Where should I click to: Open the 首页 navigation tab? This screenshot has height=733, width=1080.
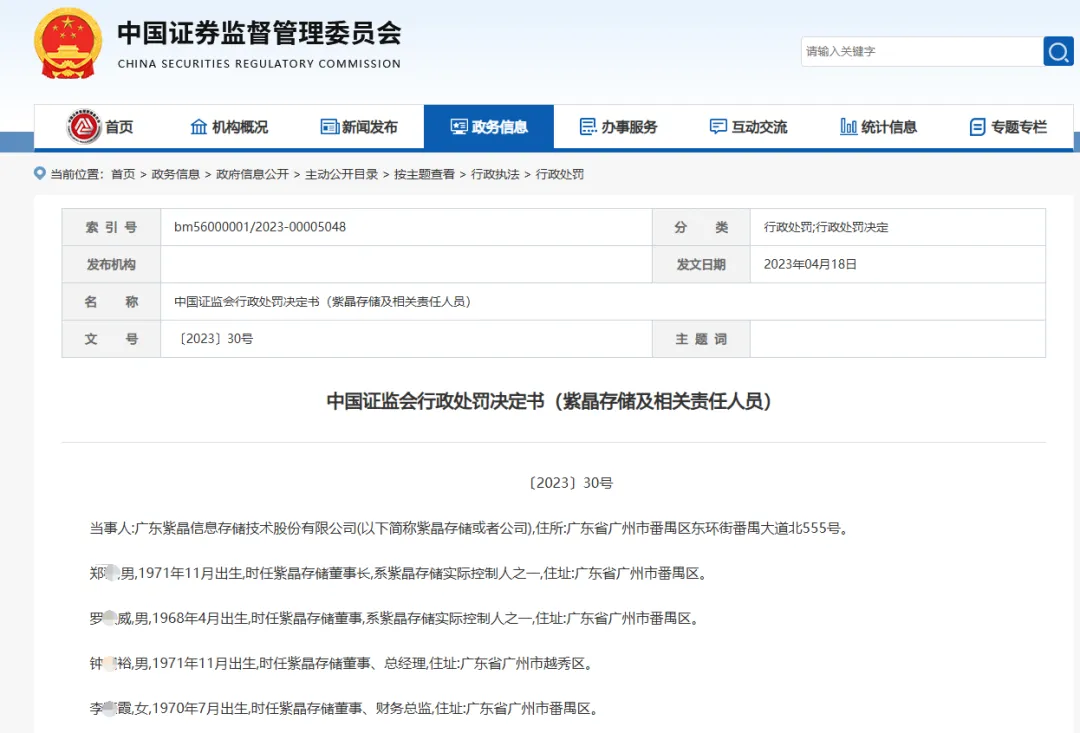pyautogui.click(x=99, y=127)
